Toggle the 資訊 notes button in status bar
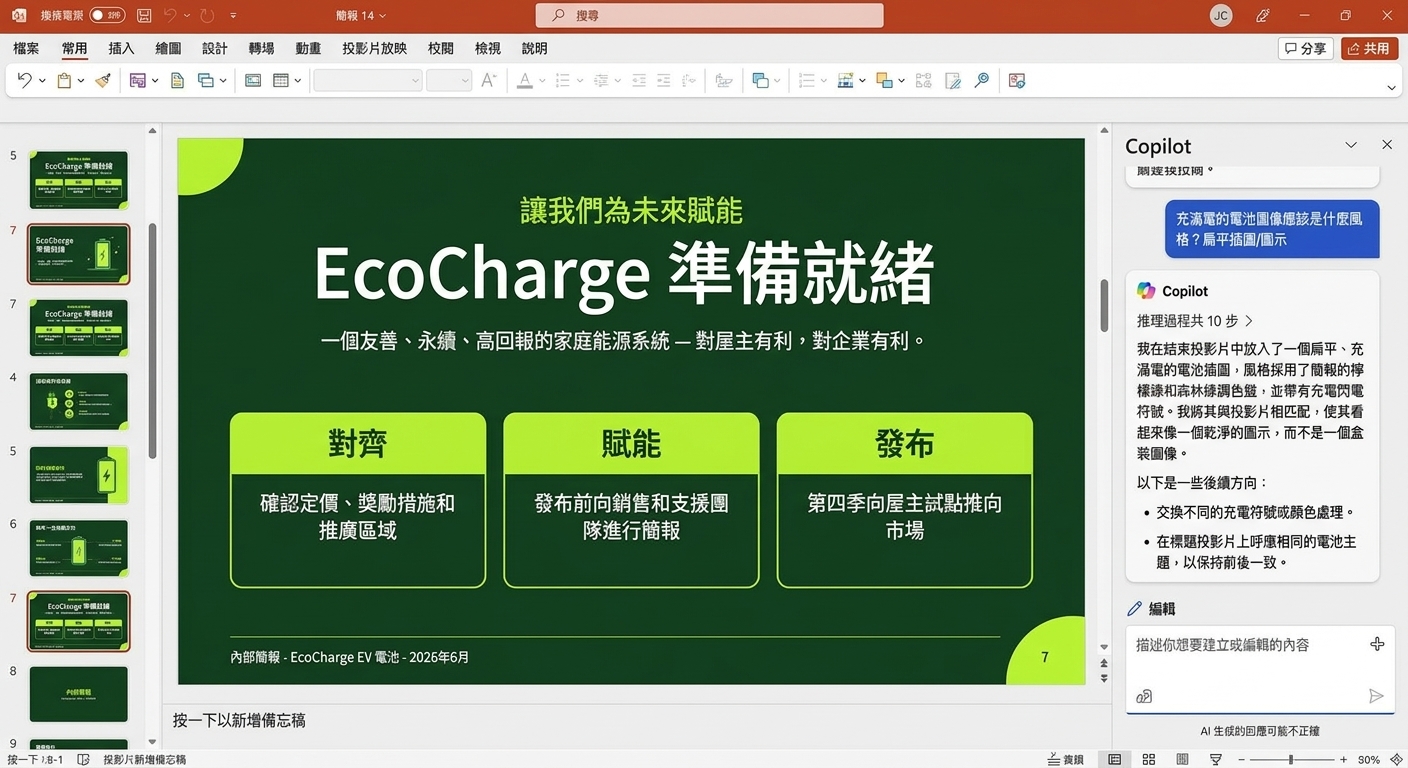Viewport: 1408px width, 768px height. point(1066,760)
